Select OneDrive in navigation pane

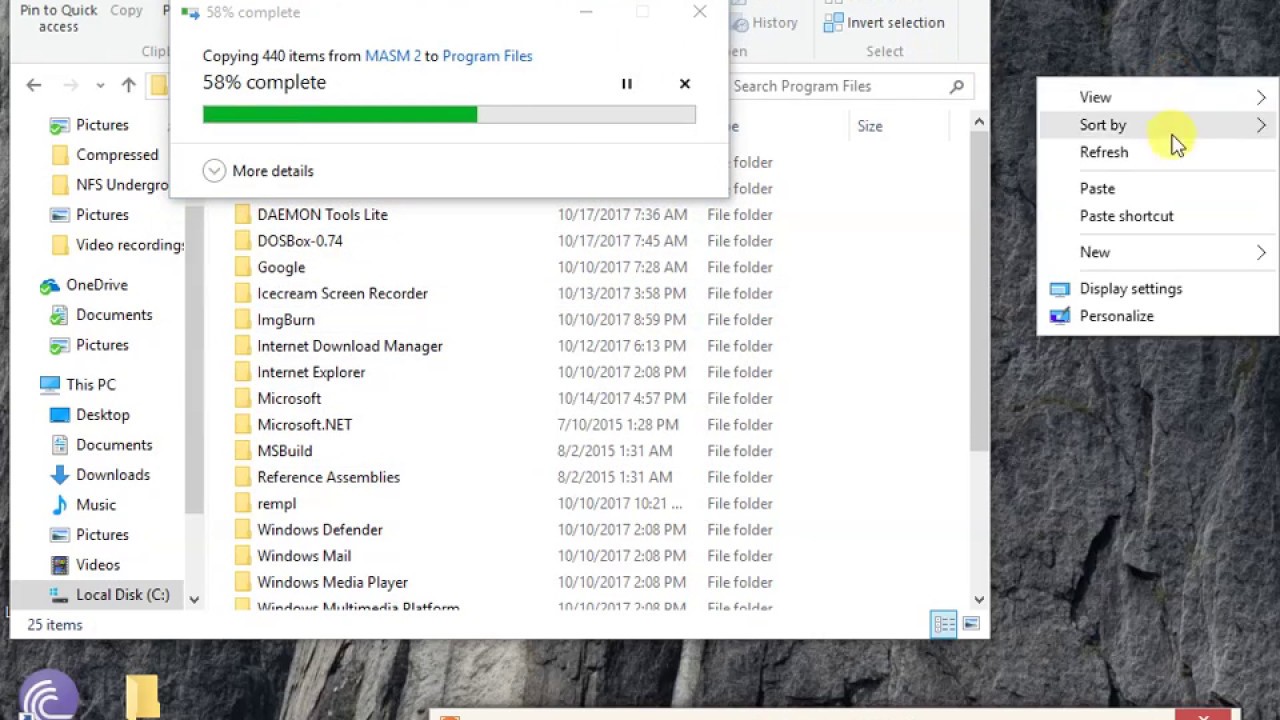96,285
